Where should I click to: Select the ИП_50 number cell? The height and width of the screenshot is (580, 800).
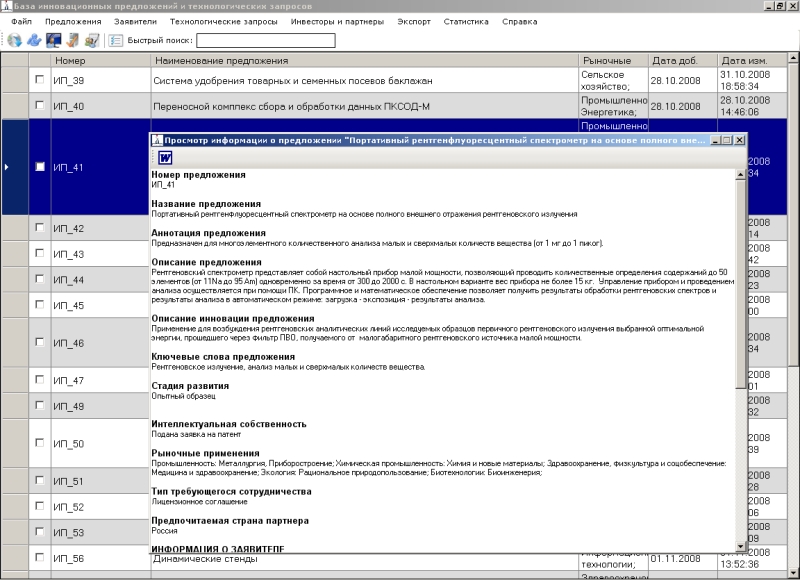point(101,444)
